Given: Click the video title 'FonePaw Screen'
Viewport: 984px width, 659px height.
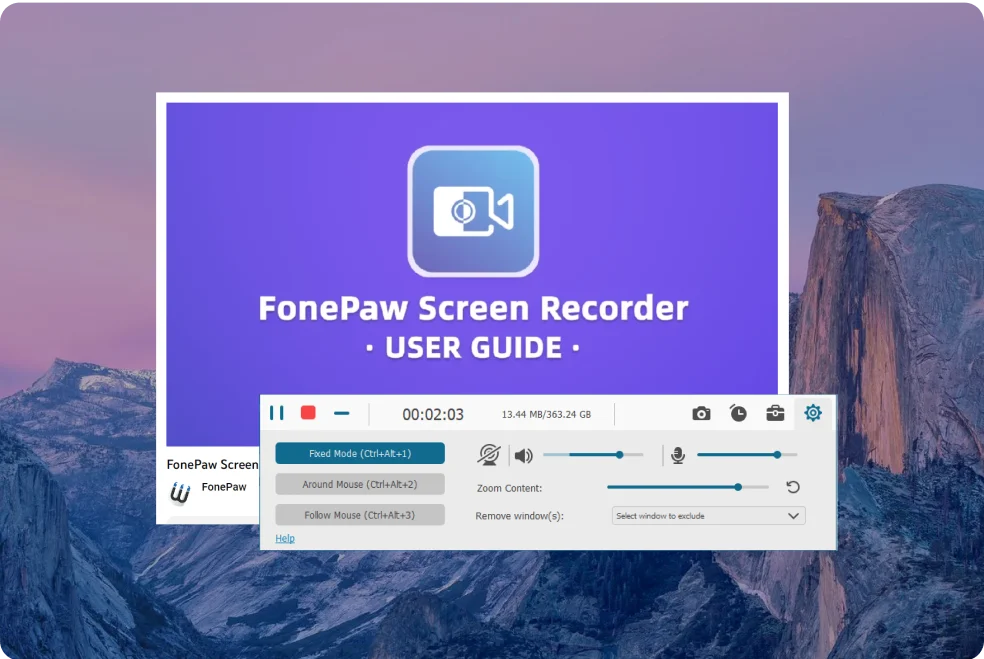Looking at the screenshot, I should click(212, 464).
